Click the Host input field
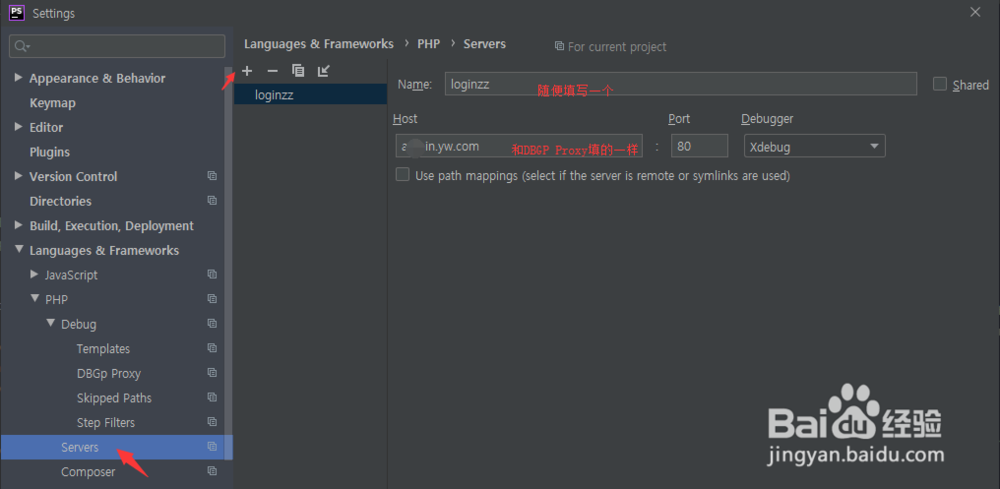 (x=519, y=146)
